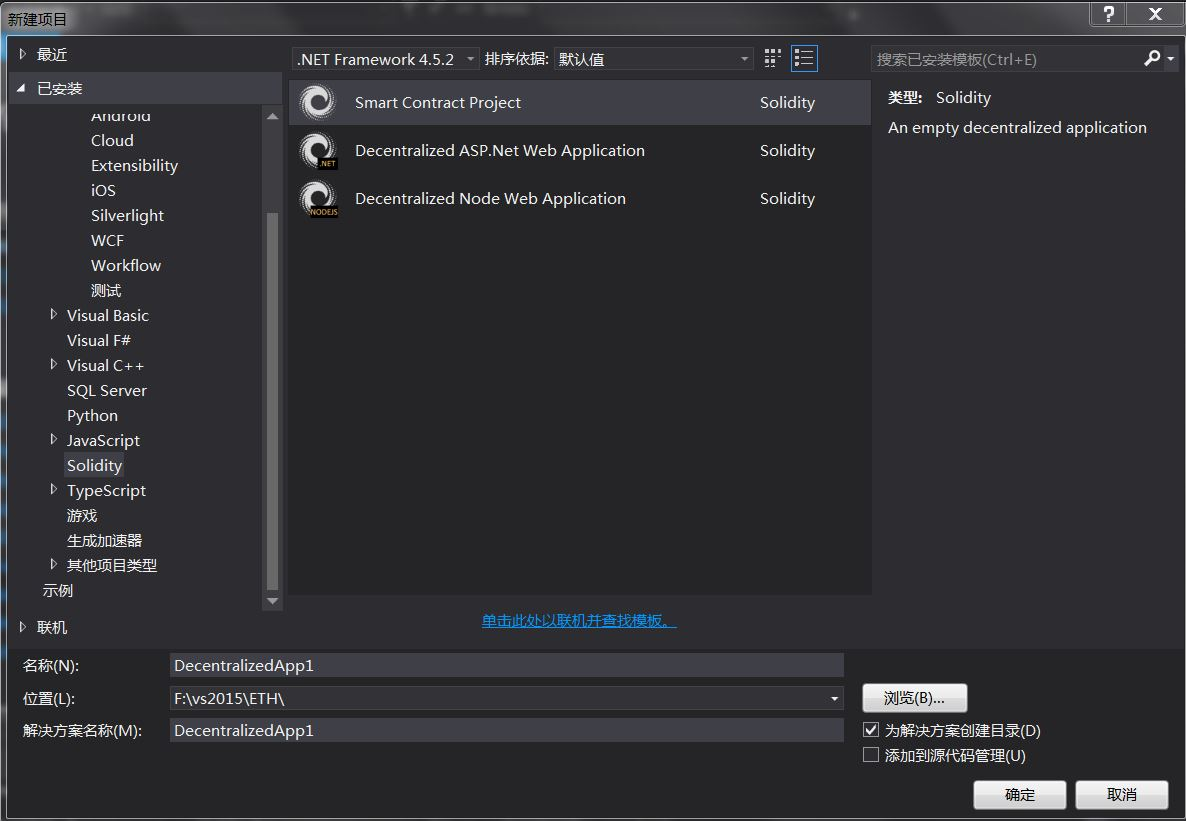Select the Decentralized Node Web Application icon

[318, 199]
